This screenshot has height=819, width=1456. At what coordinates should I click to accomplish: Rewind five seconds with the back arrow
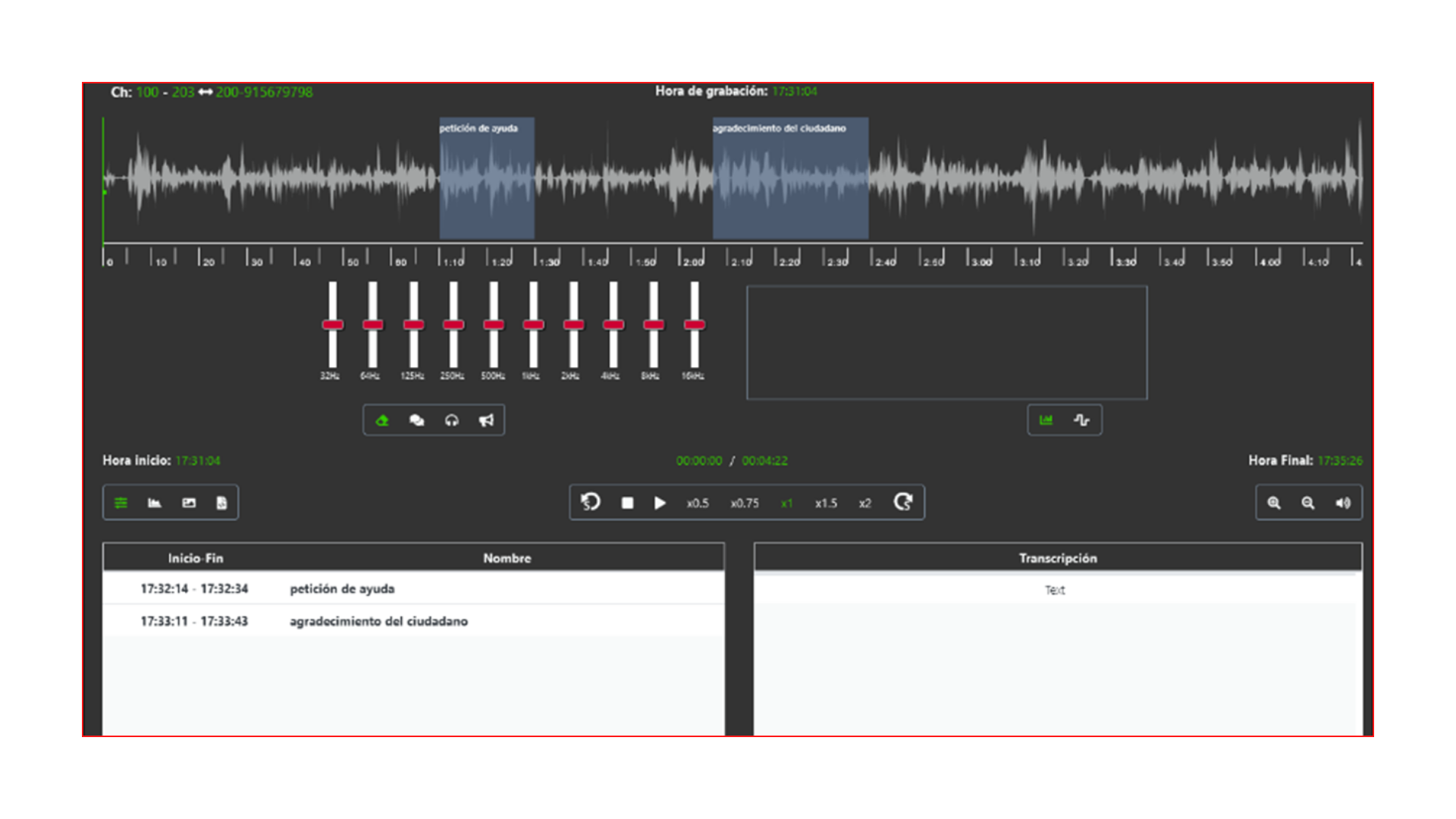(590, 502)
